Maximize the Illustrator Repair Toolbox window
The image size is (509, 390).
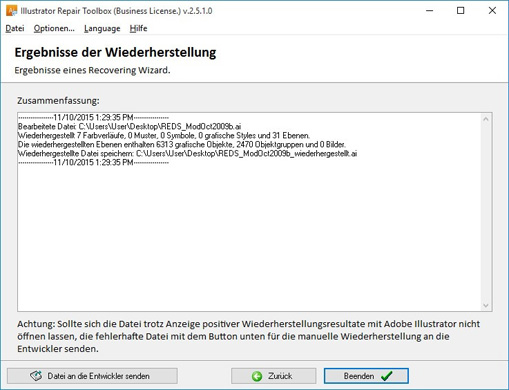tap(460, 11)
